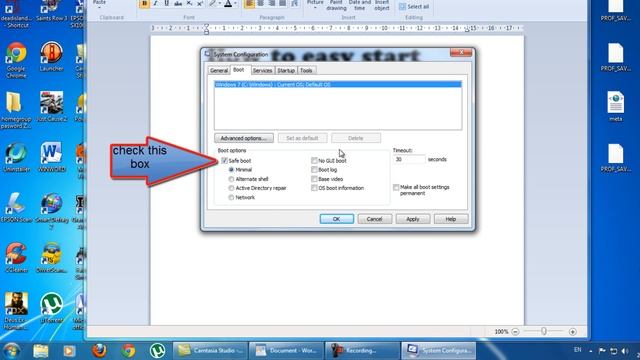The width and height of the screenshot is (640, 360).
Task: Click the Timeout seconds input field
Action: 409,159
